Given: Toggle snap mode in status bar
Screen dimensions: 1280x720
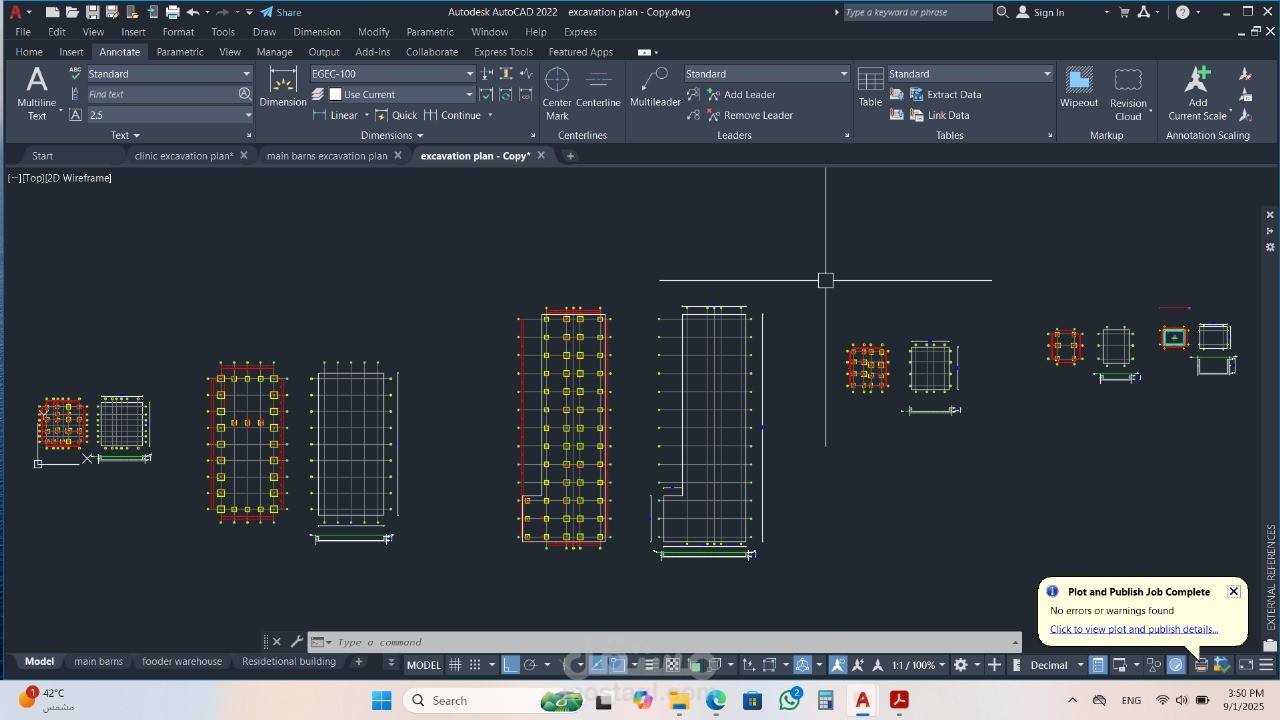Looking at the screenshot, I should (476, 665).
